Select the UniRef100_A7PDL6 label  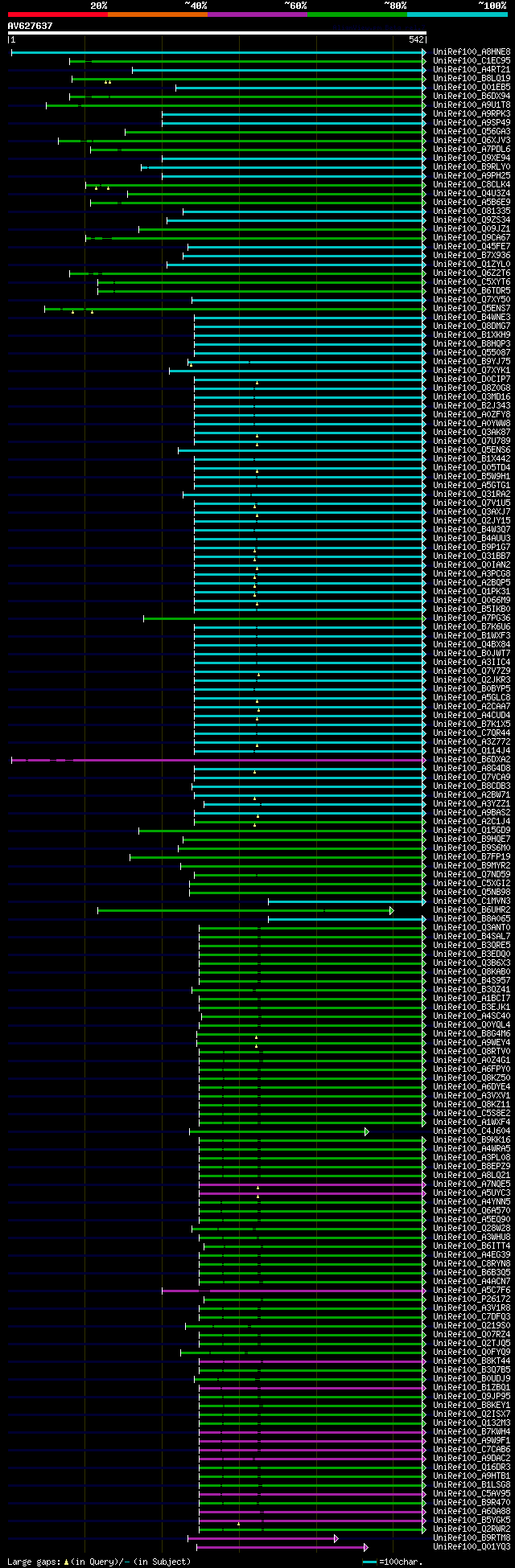[x=472, y=149]
